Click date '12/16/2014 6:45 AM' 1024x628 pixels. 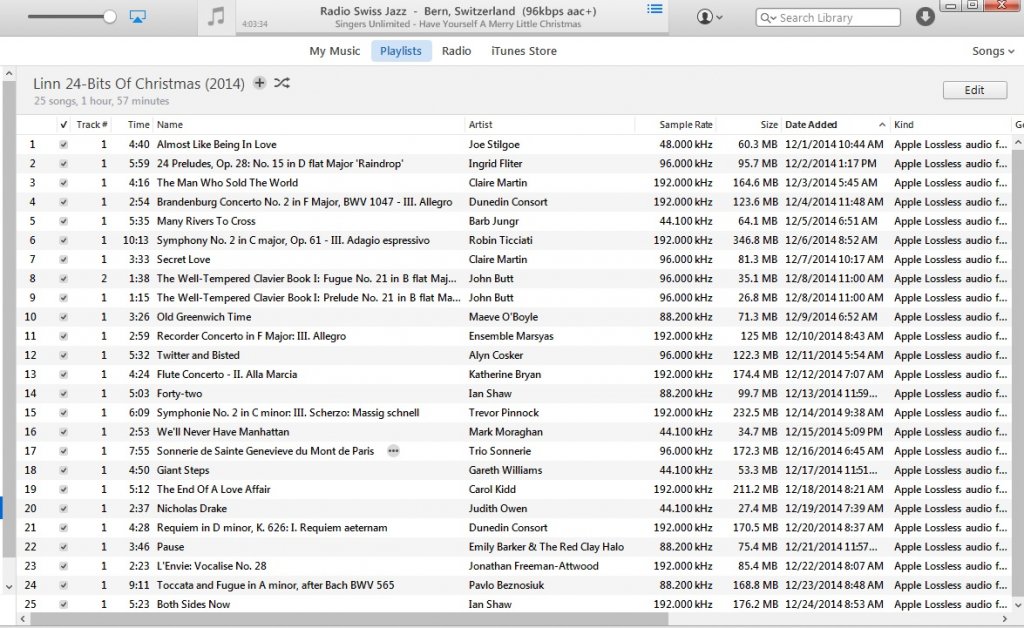click(x=834, y=451)
